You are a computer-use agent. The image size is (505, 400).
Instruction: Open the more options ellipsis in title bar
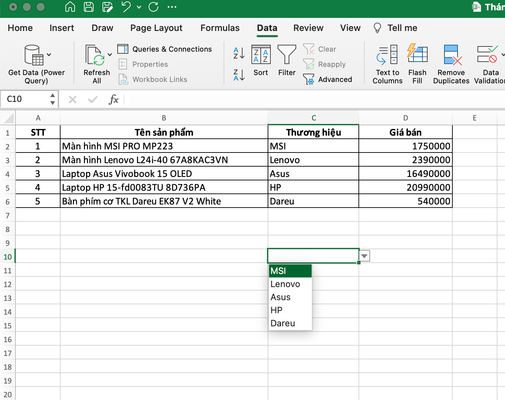point(172,7)
